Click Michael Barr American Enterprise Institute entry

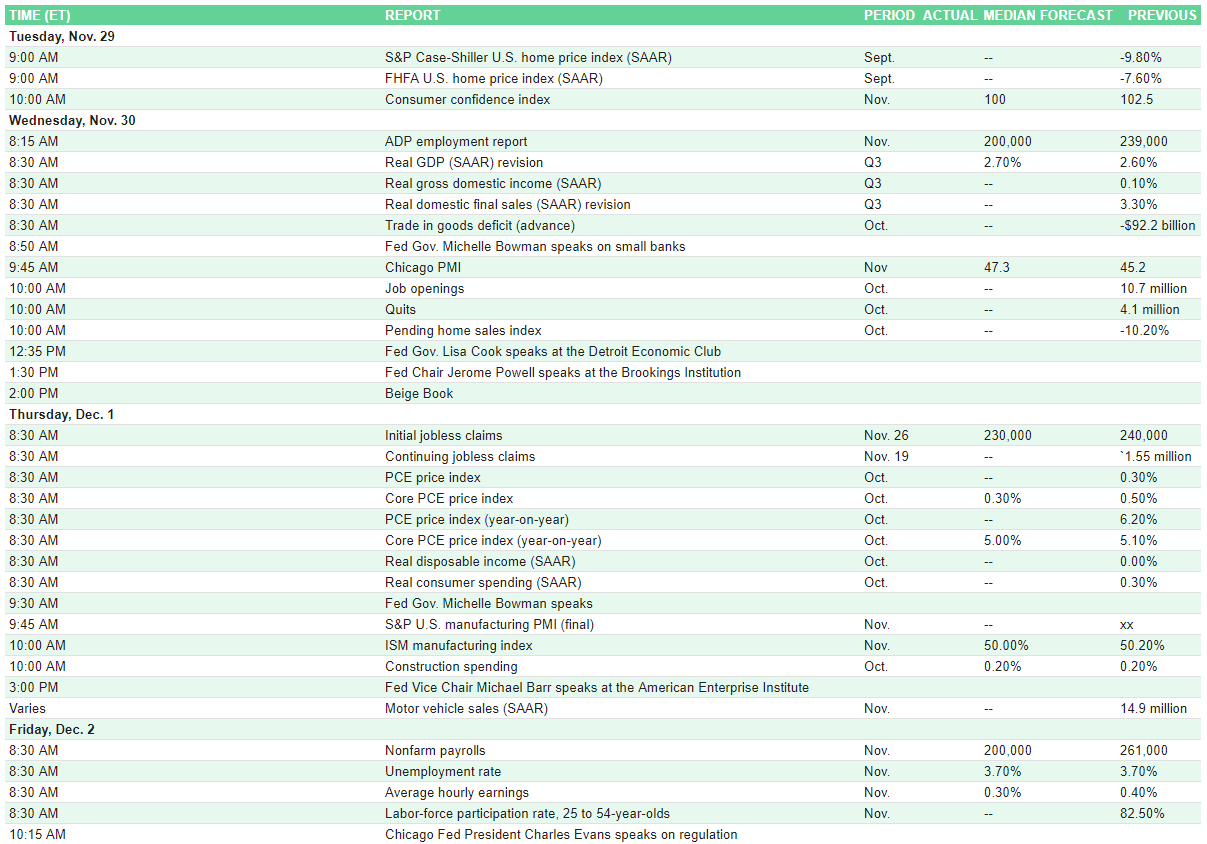tap(597, 687)
